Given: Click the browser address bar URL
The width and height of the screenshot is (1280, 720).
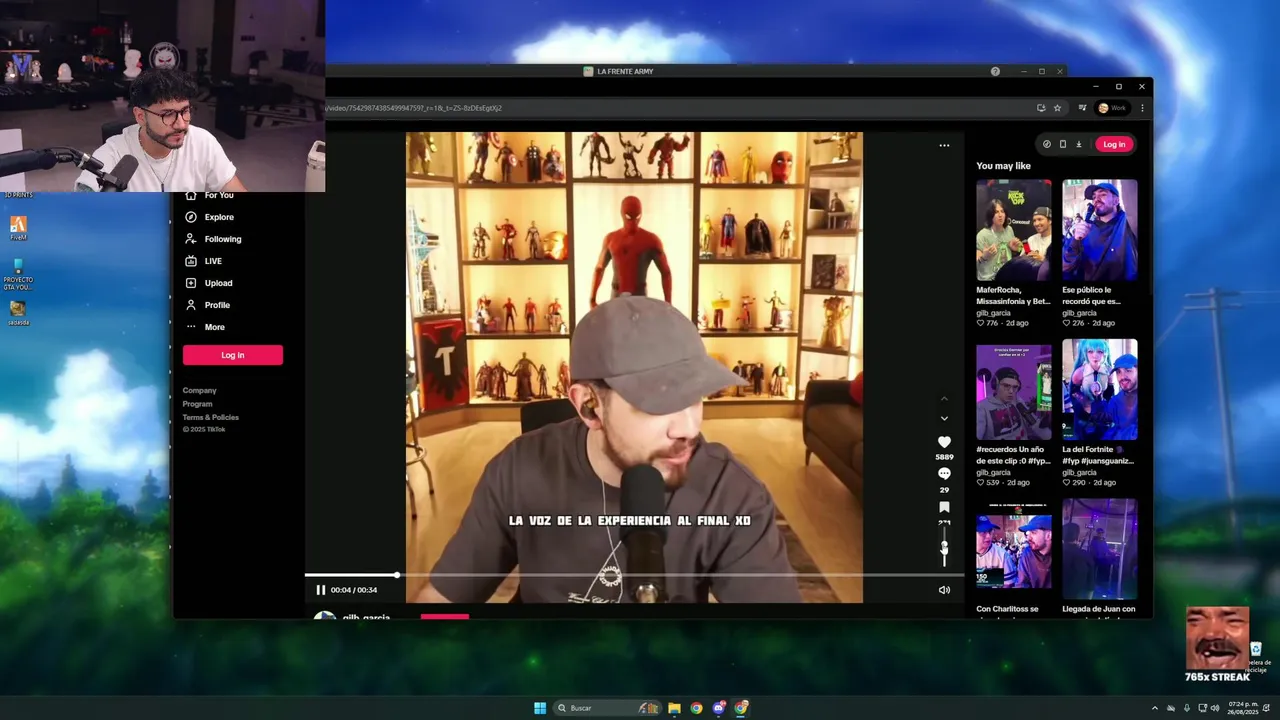Looking at the screenshot, I should point(414,108).
